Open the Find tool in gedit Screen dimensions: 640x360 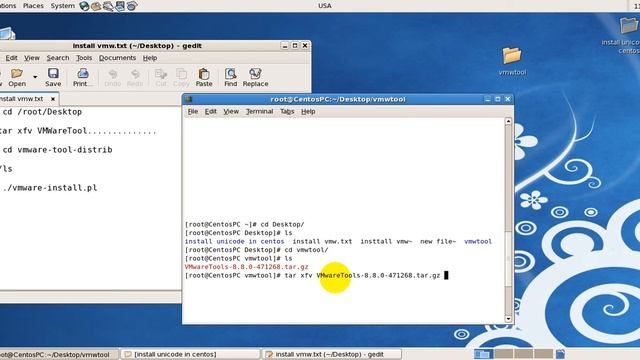tap(231, 78)
